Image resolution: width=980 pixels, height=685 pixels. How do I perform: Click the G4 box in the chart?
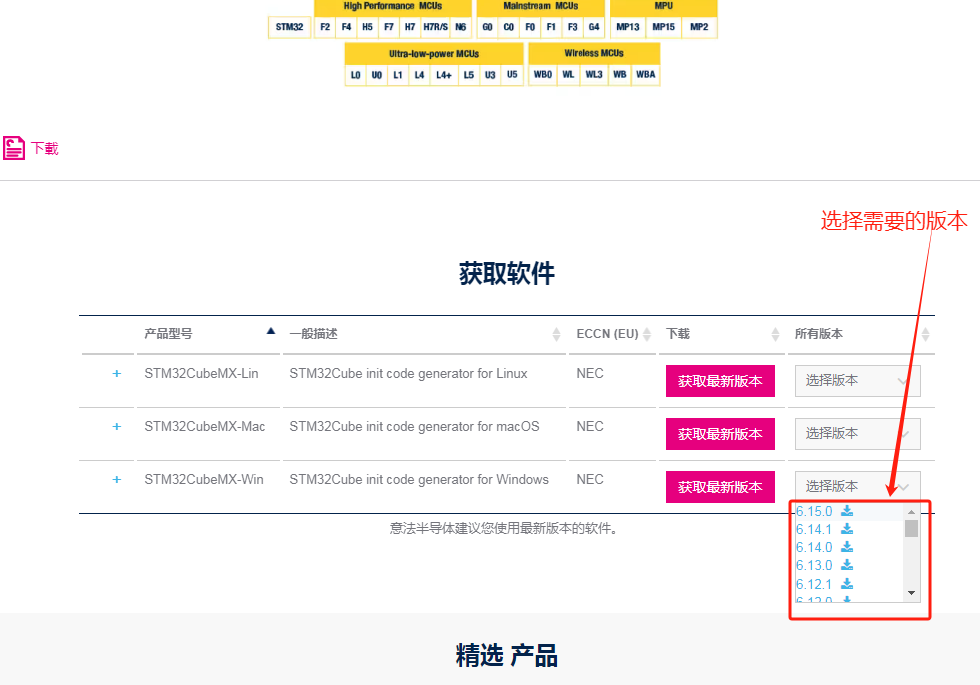point(594,27)
